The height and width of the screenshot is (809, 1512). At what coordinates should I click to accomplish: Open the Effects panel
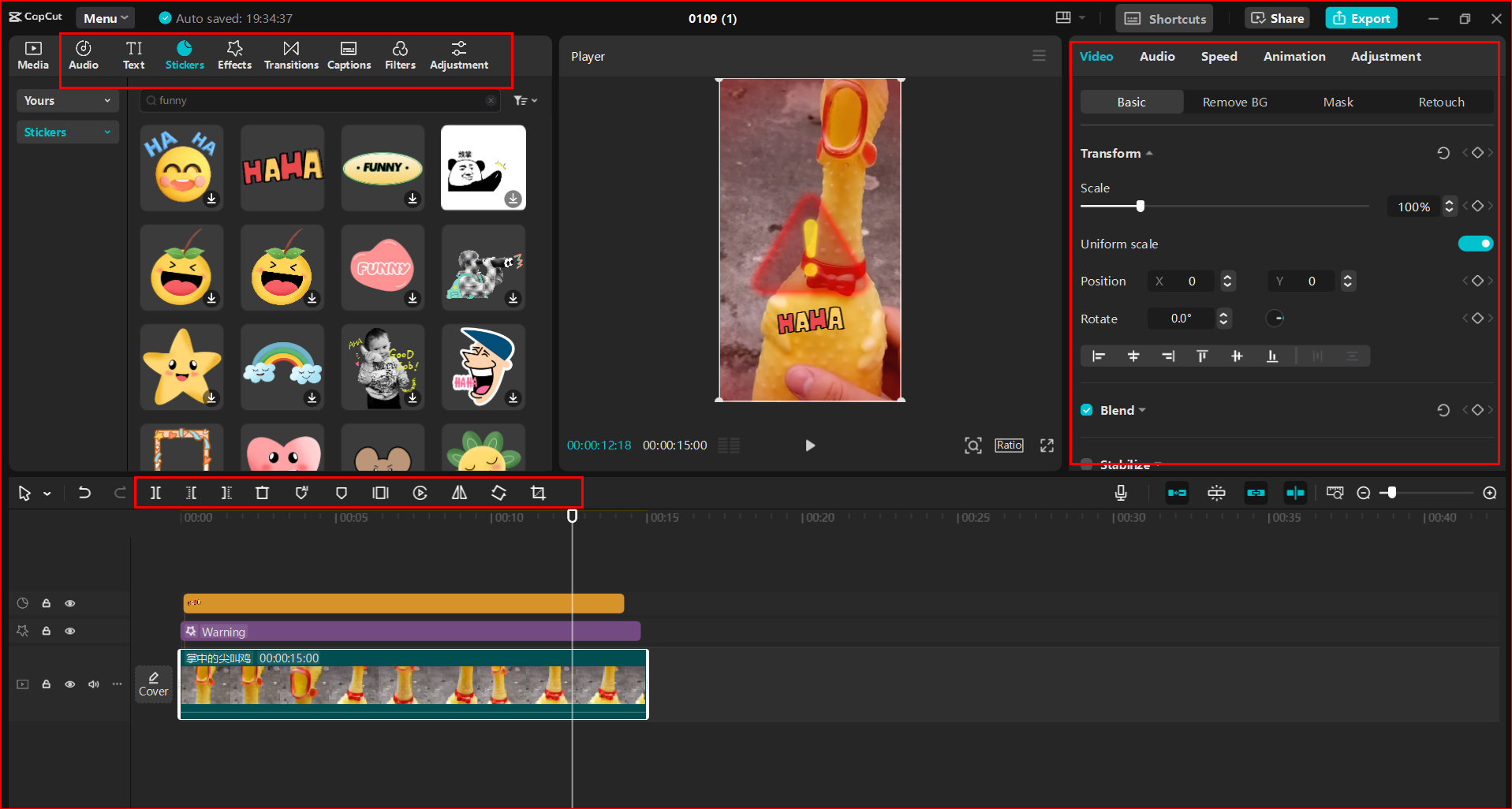[x=234, y=55]
